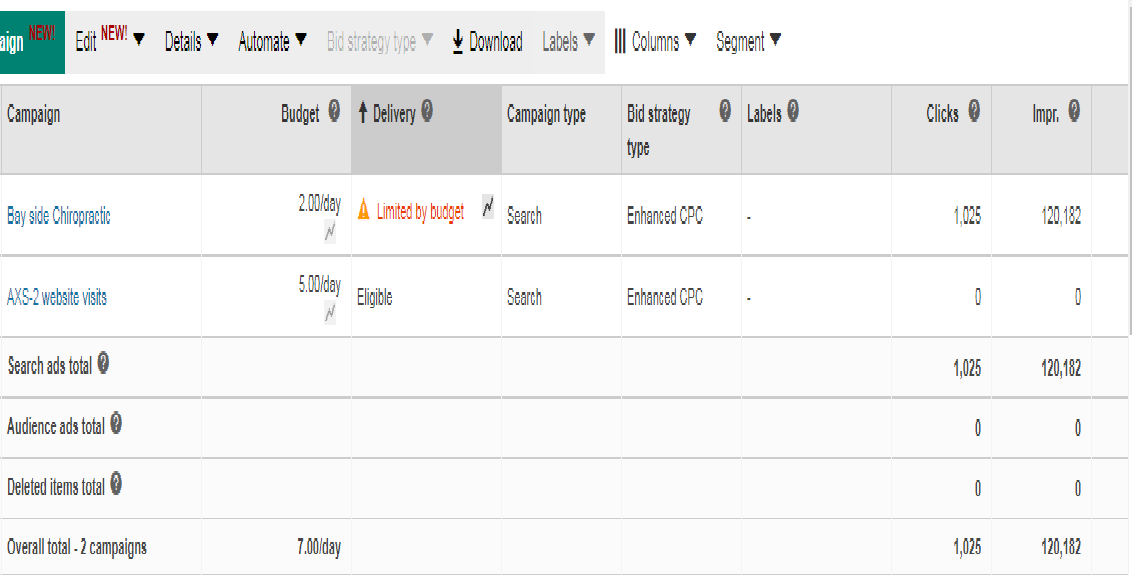Click the Delivery column help icon
The width and height of the screenshot is (1135, 580).
(427, 112)
